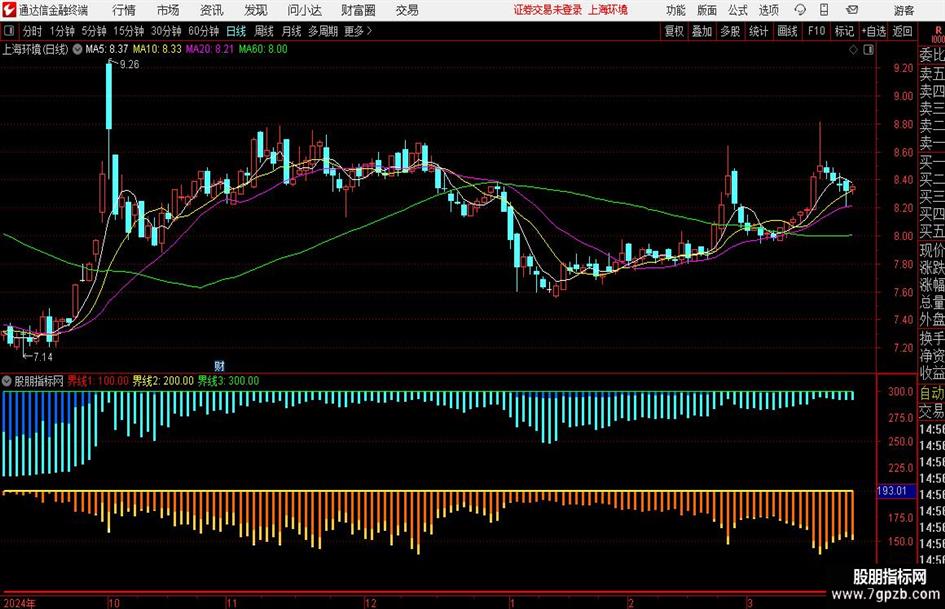Select the 周线 weekly period tab
The image size is (945, 609).
[263, 31]
